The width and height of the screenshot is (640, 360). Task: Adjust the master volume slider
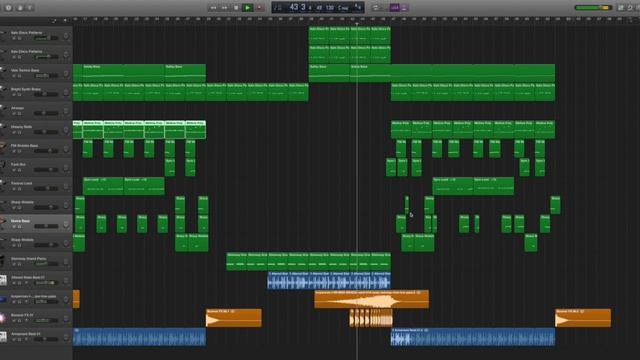[593, 8]
